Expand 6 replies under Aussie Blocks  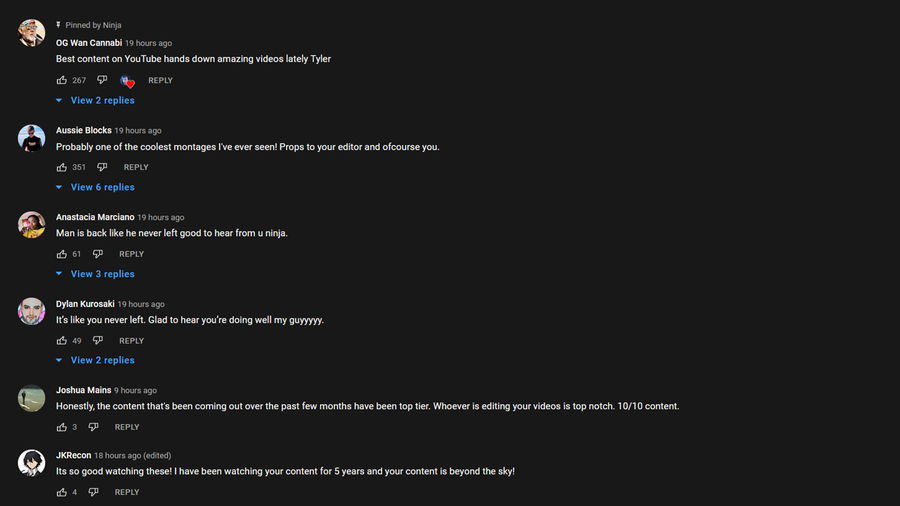(102, 187)
